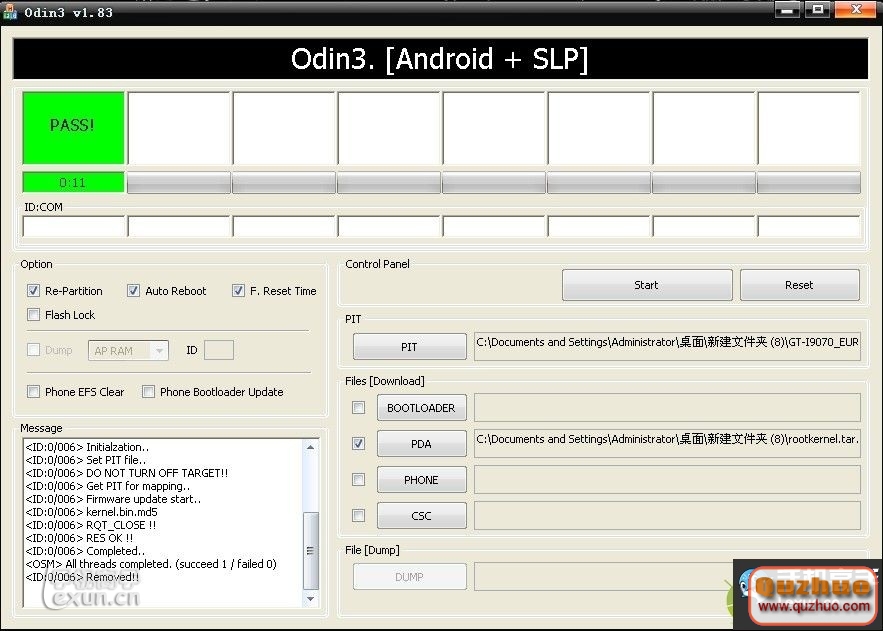Disable the F. Reset Time checkbox
883x631 pixels.
(238, 291)
